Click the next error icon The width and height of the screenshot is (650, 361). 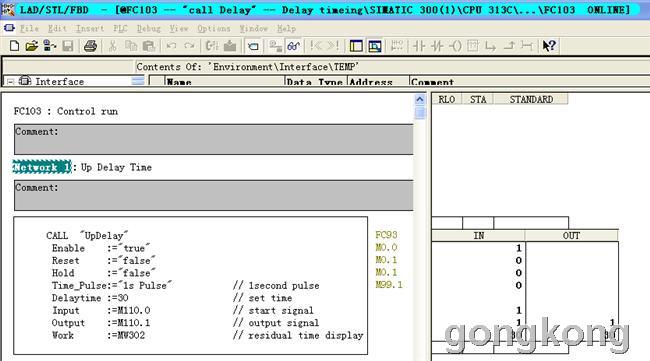pyautogui.click(x=333, y=46)
